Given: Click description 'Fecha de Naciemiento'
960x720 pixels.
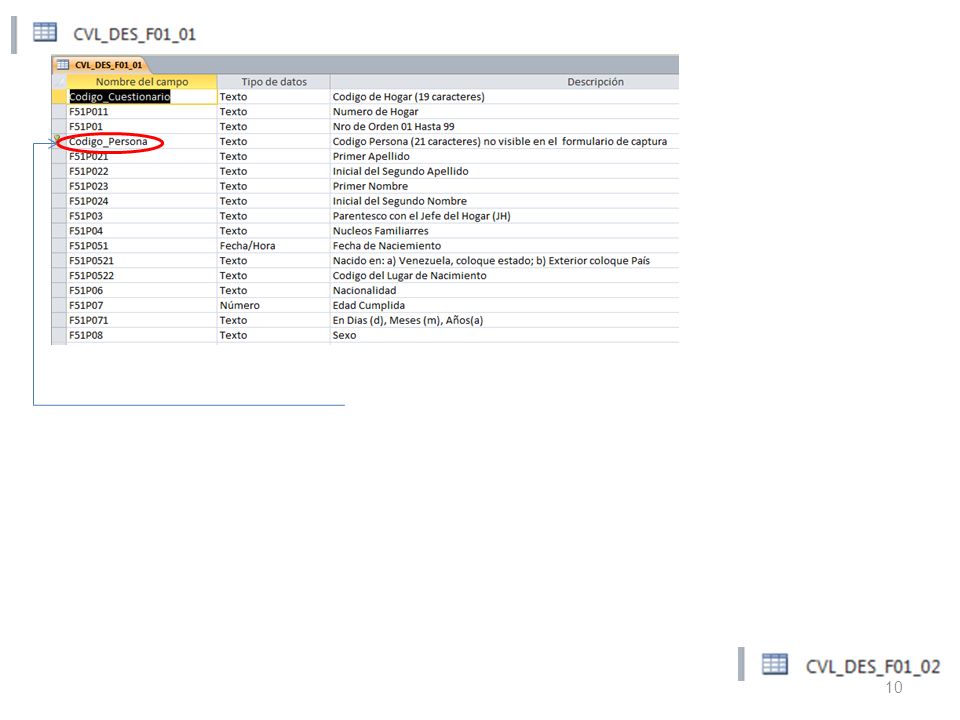Looking at the screenshot, I should pyautogui.click(x=387, y=246).
